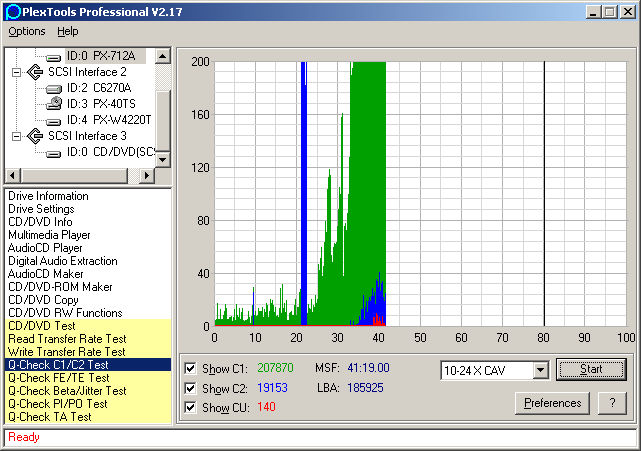641x451 pixels.
Task: Click the device tree scroll right arrow
Action: pyautogui.click(x=147, y=176)
